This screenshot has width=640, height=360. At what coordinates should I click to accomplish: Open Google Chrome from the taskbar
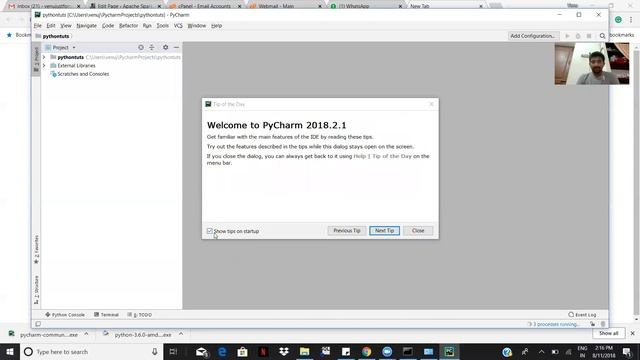coord(367,351)
